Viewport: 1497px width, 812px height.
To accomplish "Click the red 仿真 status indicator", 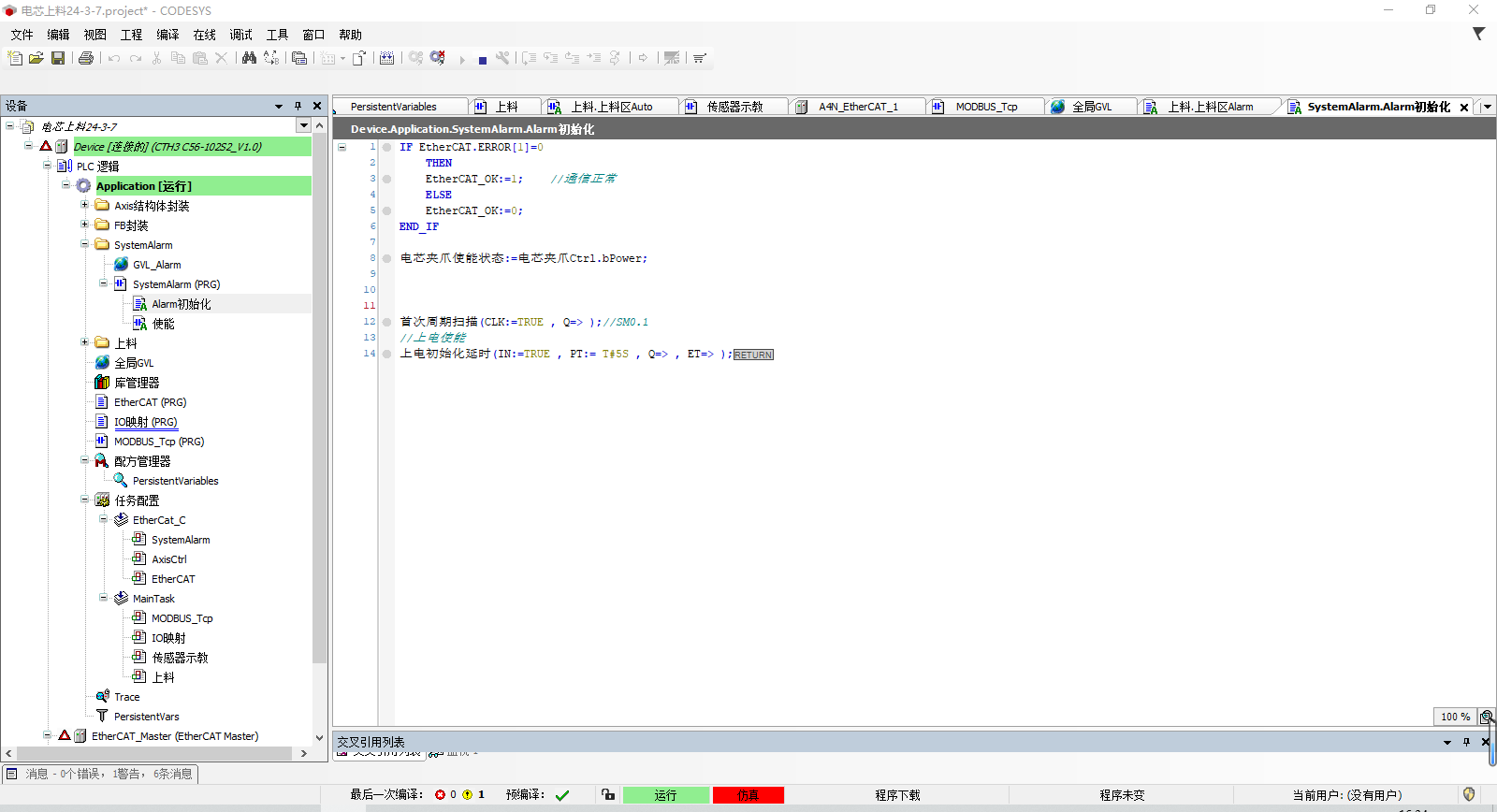I will (x=748, y=795).
